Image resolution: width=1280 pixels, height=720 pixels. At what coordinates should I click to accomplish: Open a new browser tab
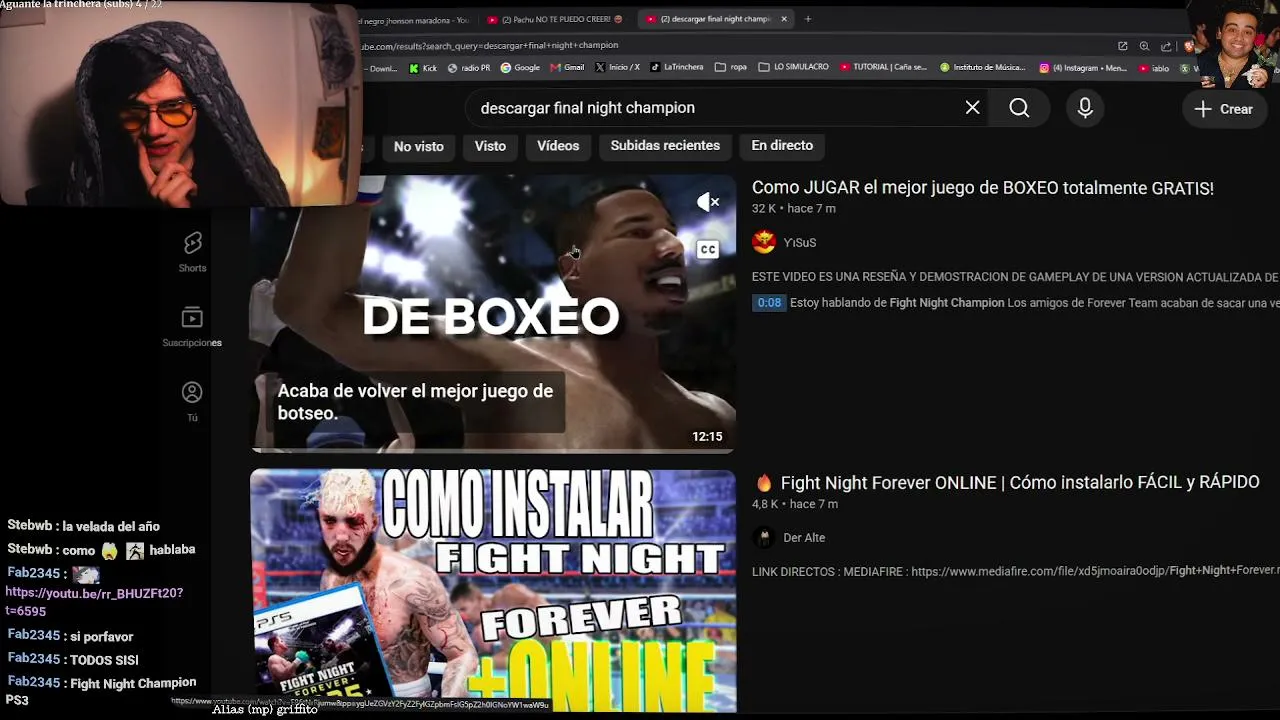point(808,19)
